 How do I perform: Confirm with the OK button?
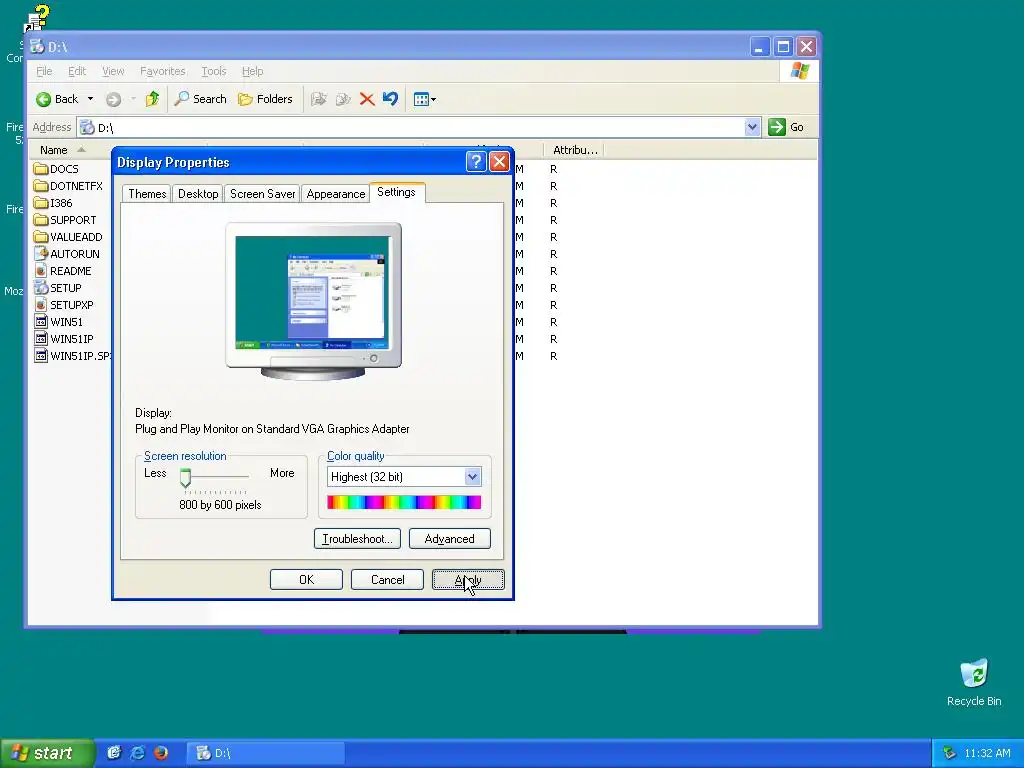pos(306,580)
